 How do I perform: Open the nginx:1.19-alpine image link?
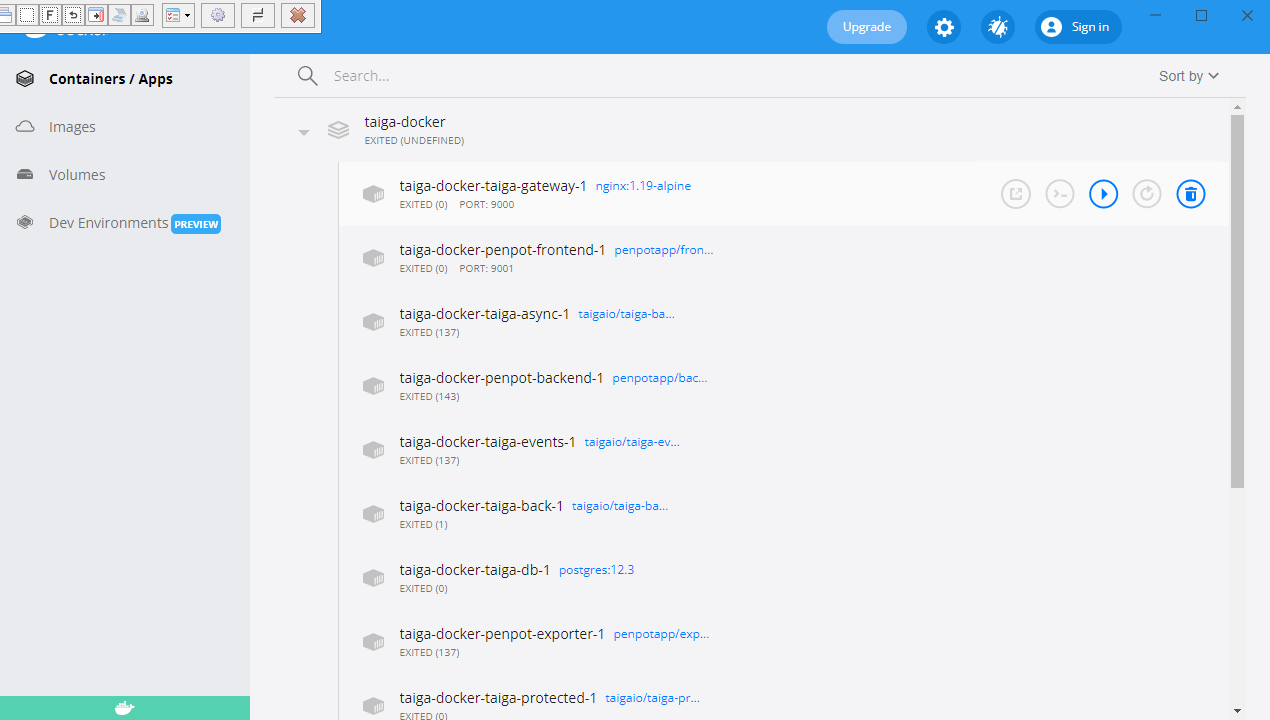[643, 186]
